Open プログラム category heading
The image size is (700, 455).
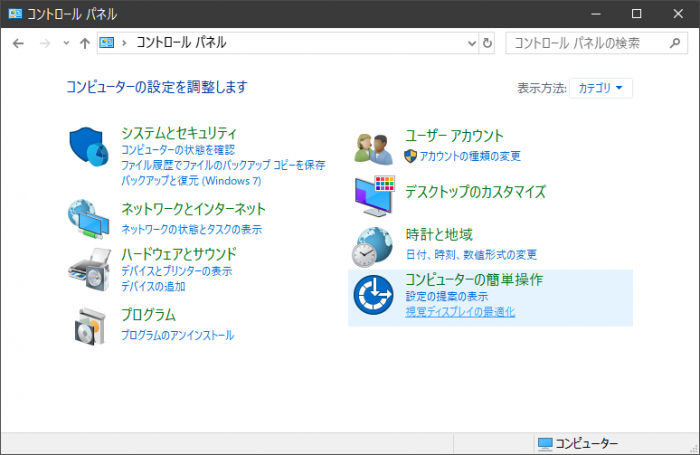click(x=149, y=314)
